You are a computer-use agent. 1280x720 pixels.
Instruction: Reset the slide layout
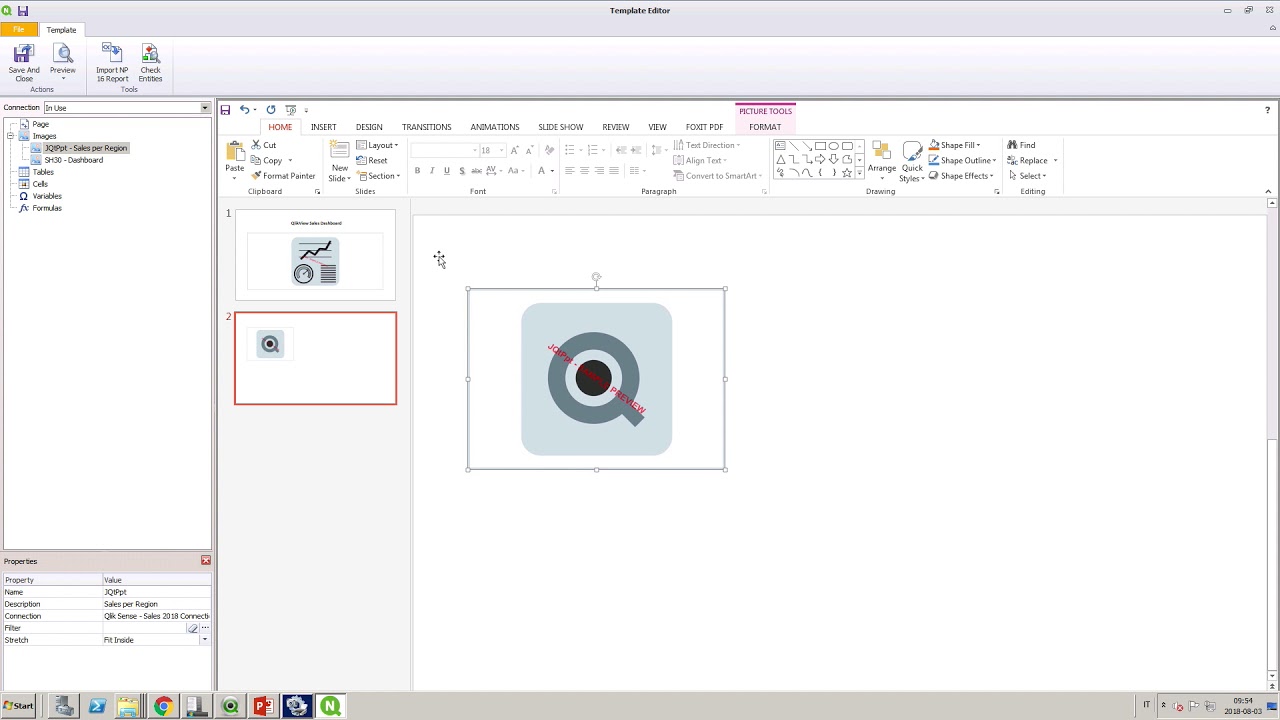tap(372, 160)
